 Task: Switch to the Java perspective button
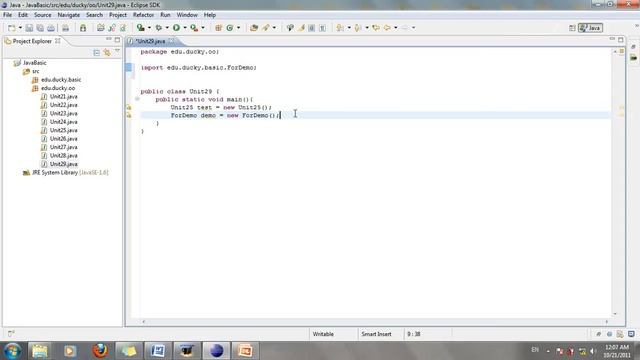coord(591,28)
